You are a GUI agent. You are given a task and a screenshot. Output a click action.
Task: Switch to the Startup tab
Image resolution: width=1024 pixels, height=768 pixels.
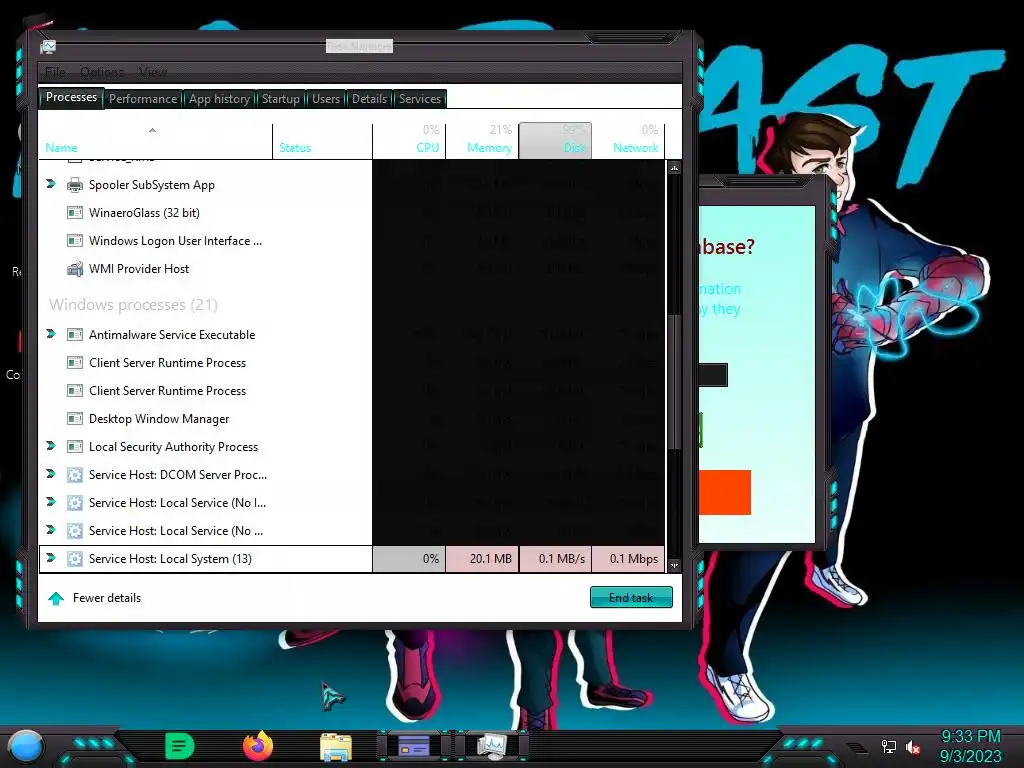(281, 99)
